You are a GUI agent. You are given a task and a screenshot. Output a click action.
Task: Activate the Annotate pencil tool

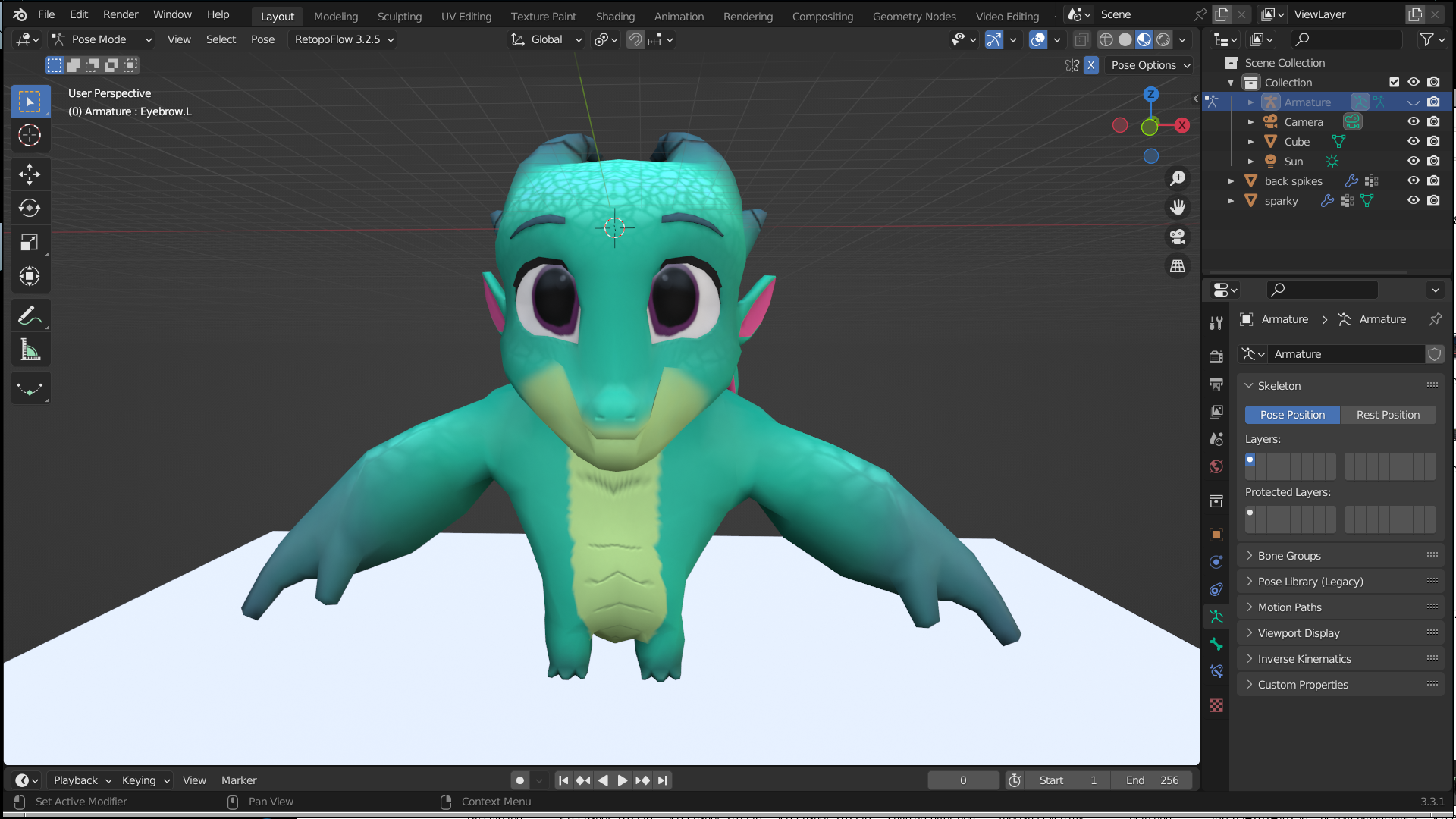[x=30, y=315]
